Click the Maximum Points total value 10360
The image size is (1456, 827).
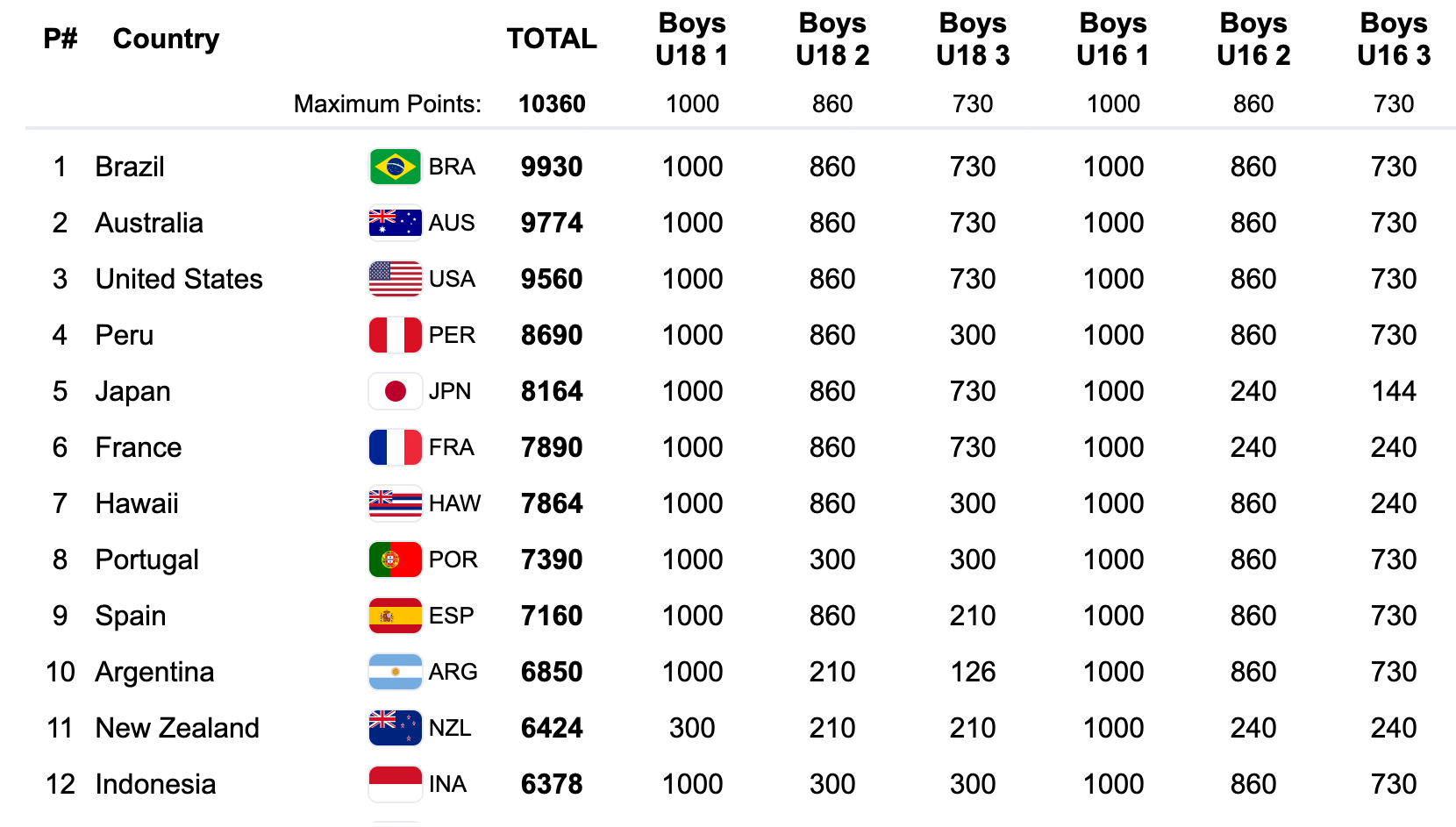point(552,103)
